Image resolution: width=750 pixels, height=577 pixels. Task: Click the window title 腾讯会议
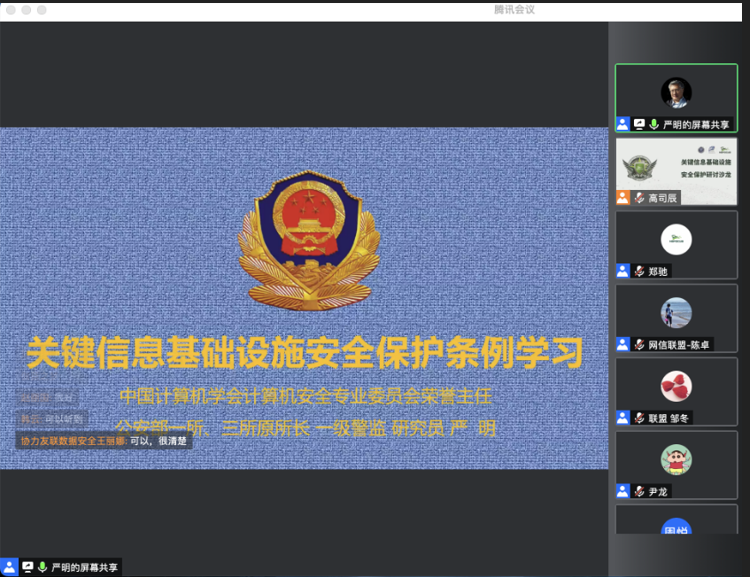pyautogui.click(x=514, y=10)
